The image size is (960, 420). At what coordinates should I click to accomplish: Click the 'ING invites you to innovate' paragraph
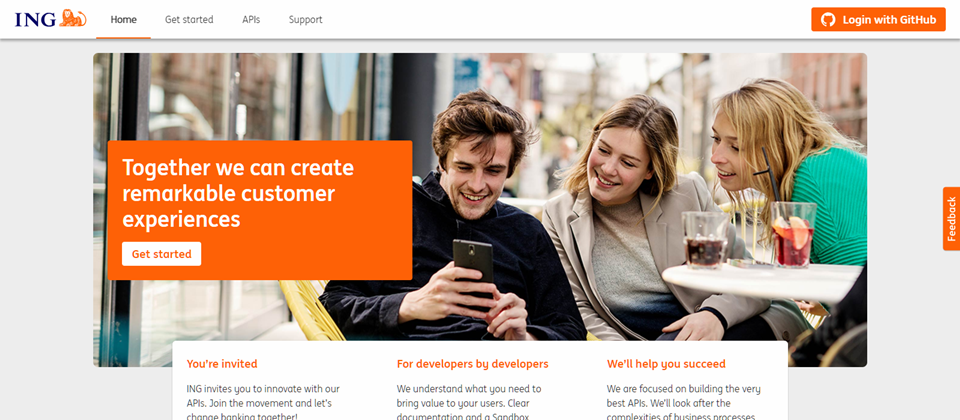pyautogui.click(x=263, y=402)
